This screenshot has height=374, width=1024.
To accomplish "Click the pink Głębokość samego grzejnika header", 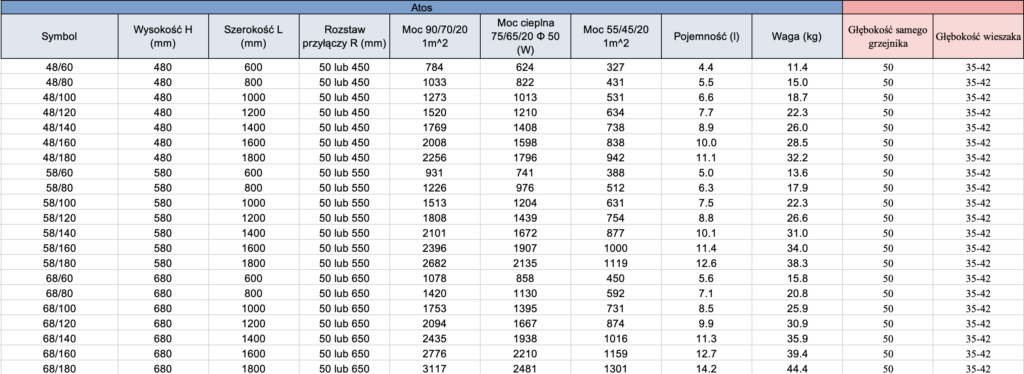I will coord(888,37).
